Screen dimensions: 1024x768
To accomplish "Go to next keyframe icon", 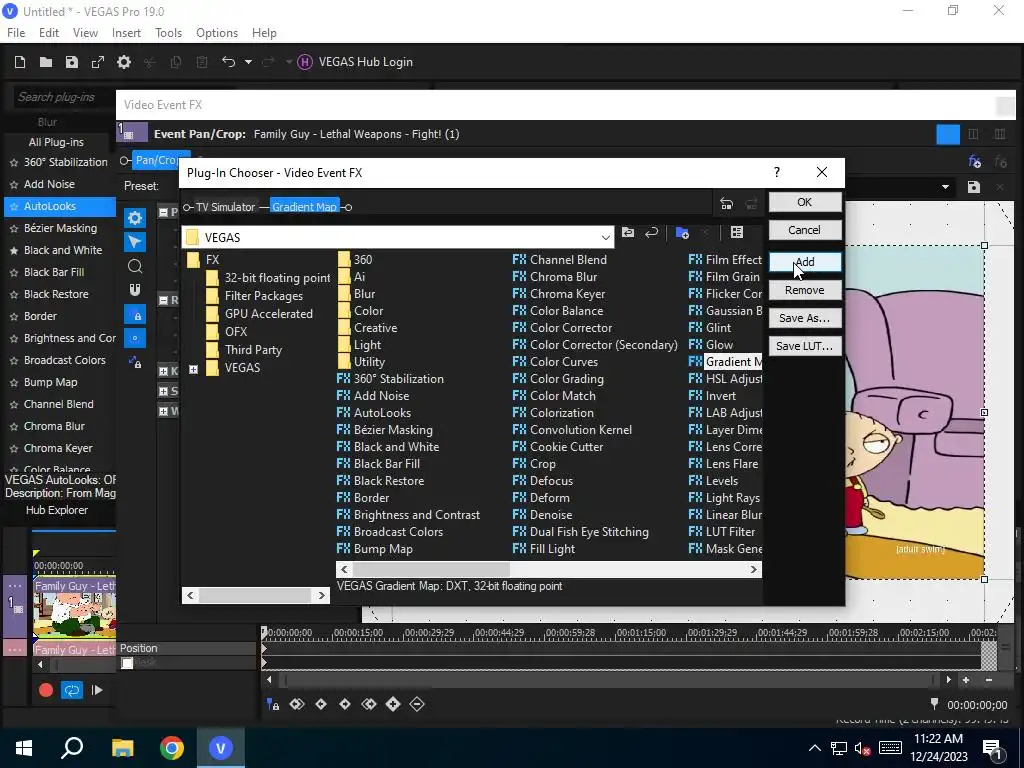I will coord(345,704).
